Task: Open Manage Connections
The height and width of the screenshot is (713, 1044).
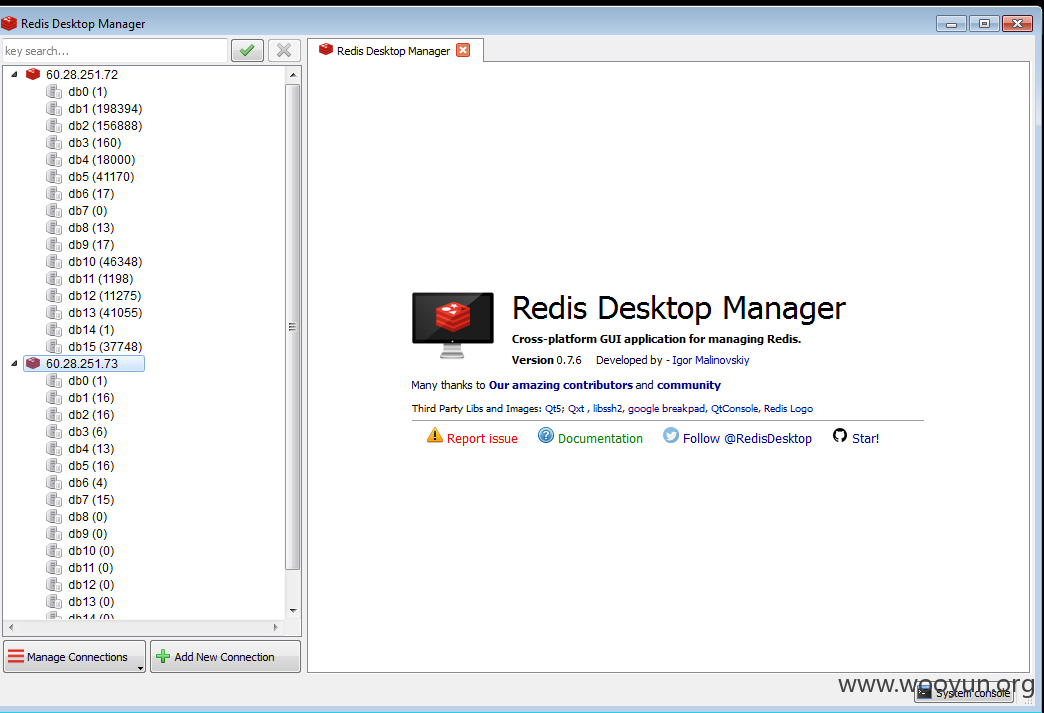Action: pos(75,656)
